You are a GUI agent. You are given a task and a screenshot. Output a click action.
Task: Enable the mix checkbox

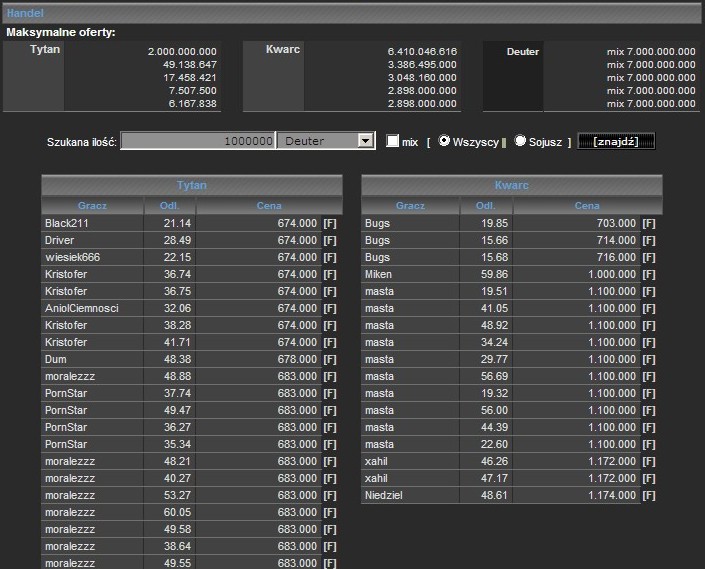(x=393, y=141)
